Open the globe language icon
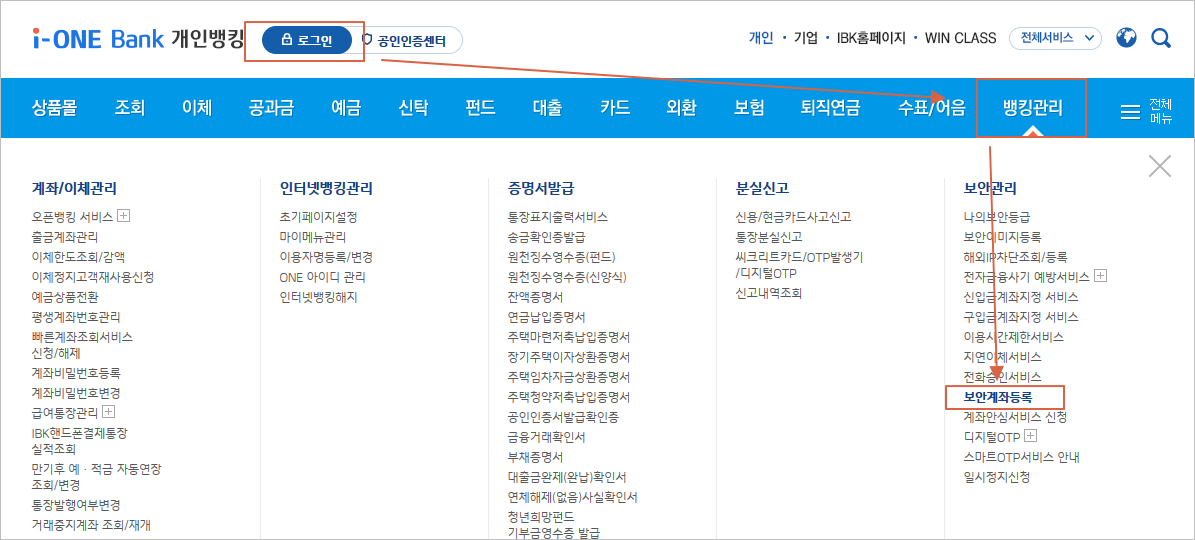 click(1126, 37)
